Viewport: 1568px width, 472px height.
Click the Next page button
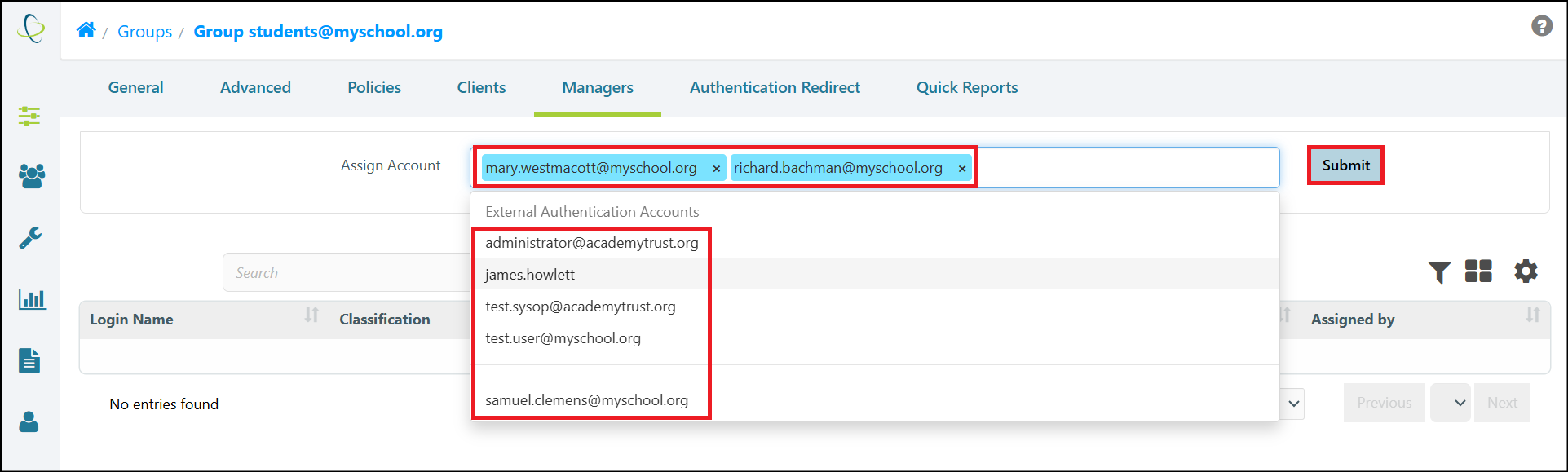coord(1502,403)
